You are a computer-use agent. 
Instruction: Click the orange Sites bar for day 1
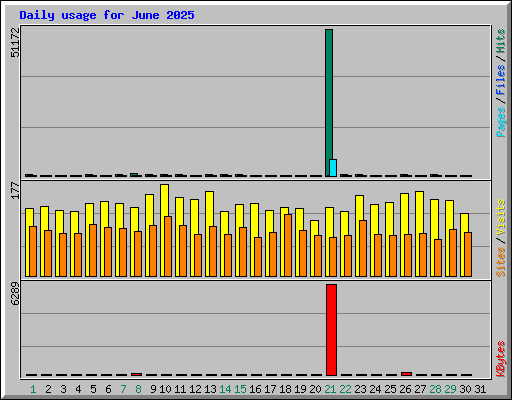tap(33, 251)
